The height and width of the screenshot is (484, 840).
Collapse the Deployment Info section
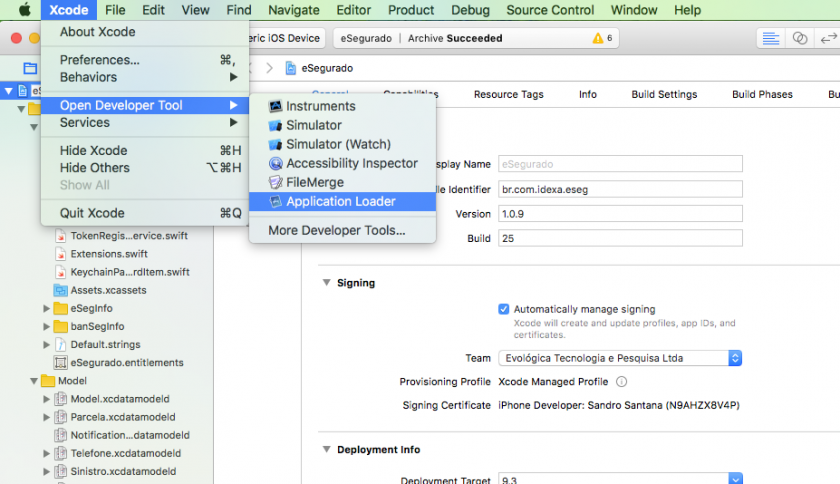(326, 450)
